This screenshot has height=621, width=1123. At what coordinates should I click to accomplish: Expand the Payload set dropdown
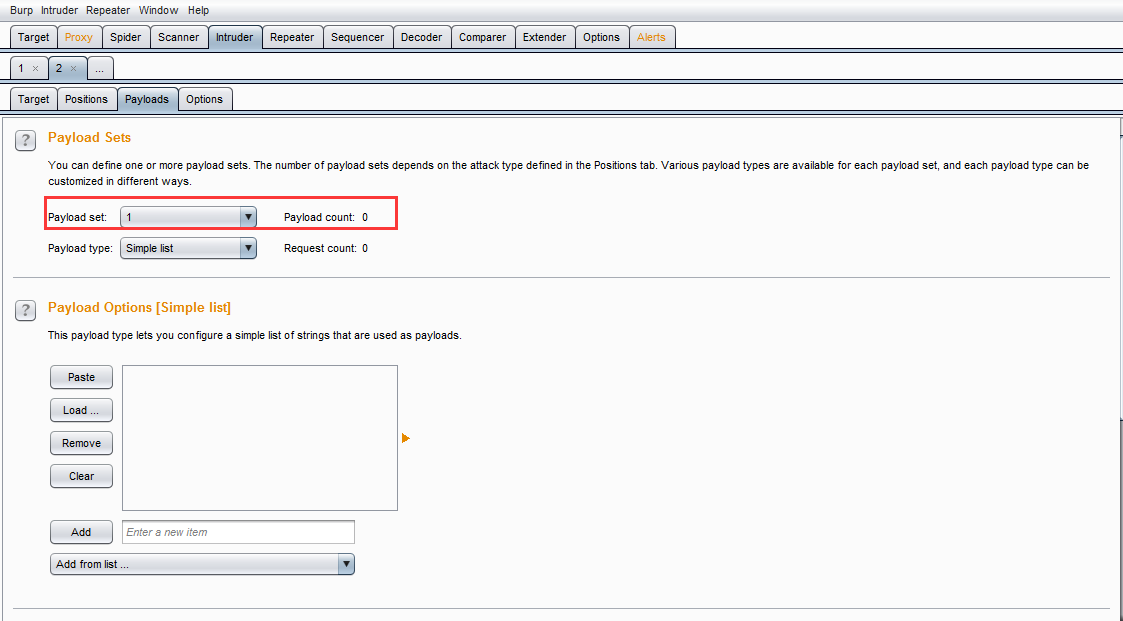[188, 216]
